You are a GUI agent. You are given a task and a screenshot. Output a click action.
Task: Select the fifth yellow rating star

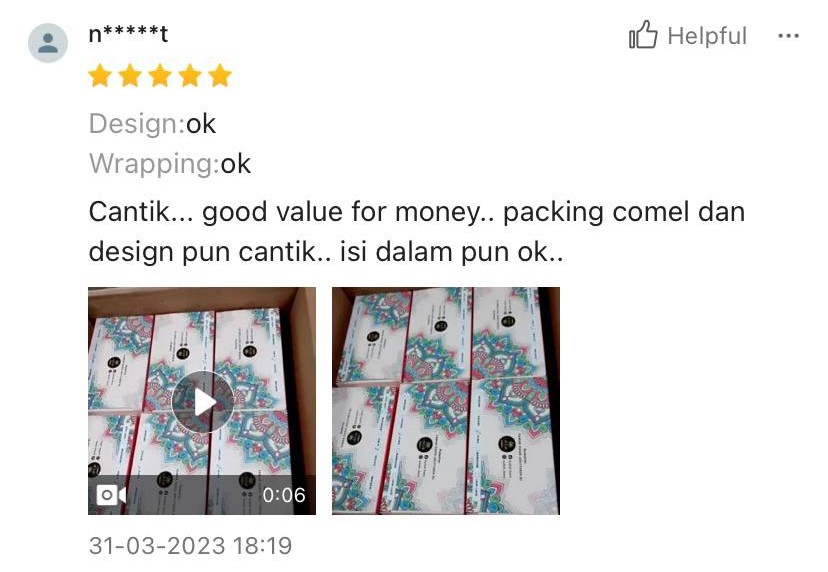click(220, 76)
